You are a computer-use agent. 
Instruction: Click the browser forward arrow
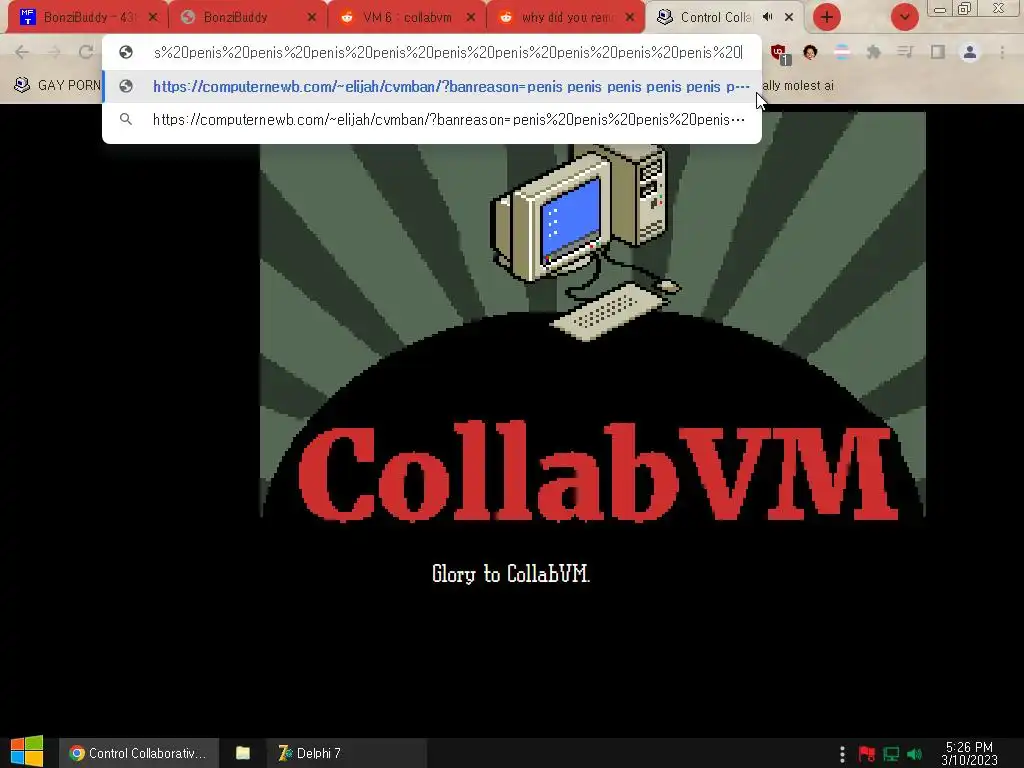[54, 52]
